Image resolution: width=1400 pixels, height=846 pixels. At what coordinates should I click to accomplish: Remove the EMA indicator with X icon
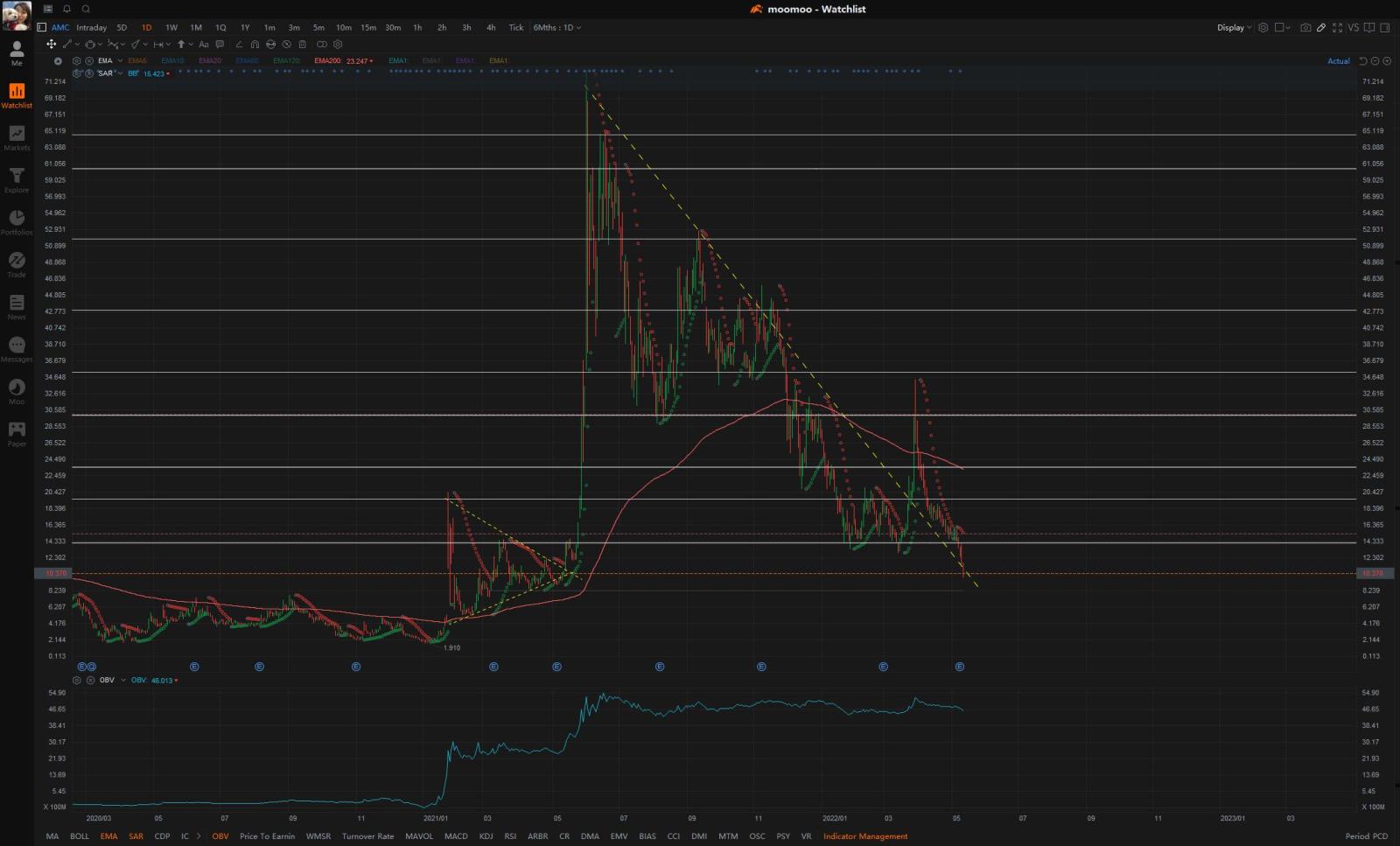click(x=89, y=60)
